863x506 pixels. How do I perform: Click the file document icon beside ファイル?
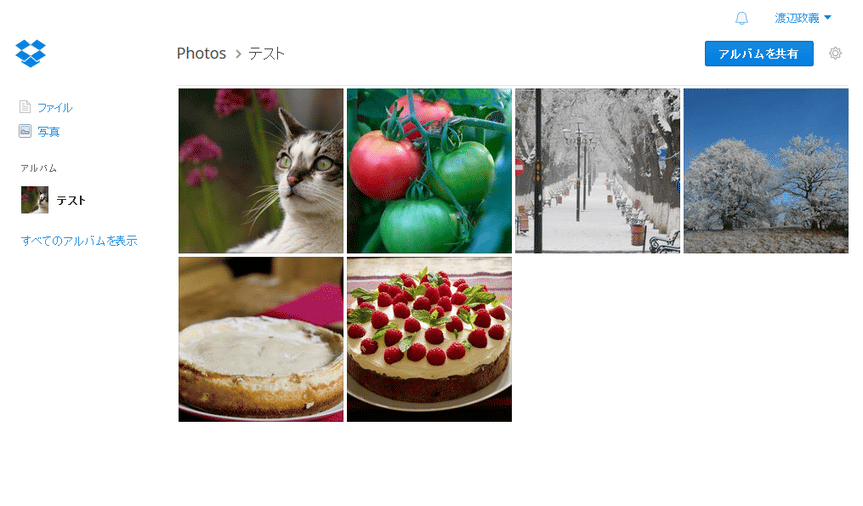tap(25, 107)
